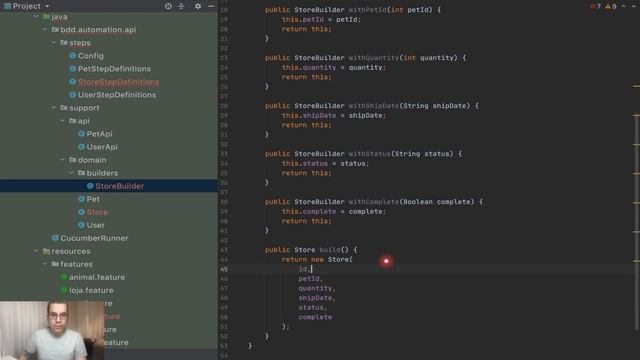The image size is (640, 360).
Task: Open the Pet domain class
Action: click(93, 199)
